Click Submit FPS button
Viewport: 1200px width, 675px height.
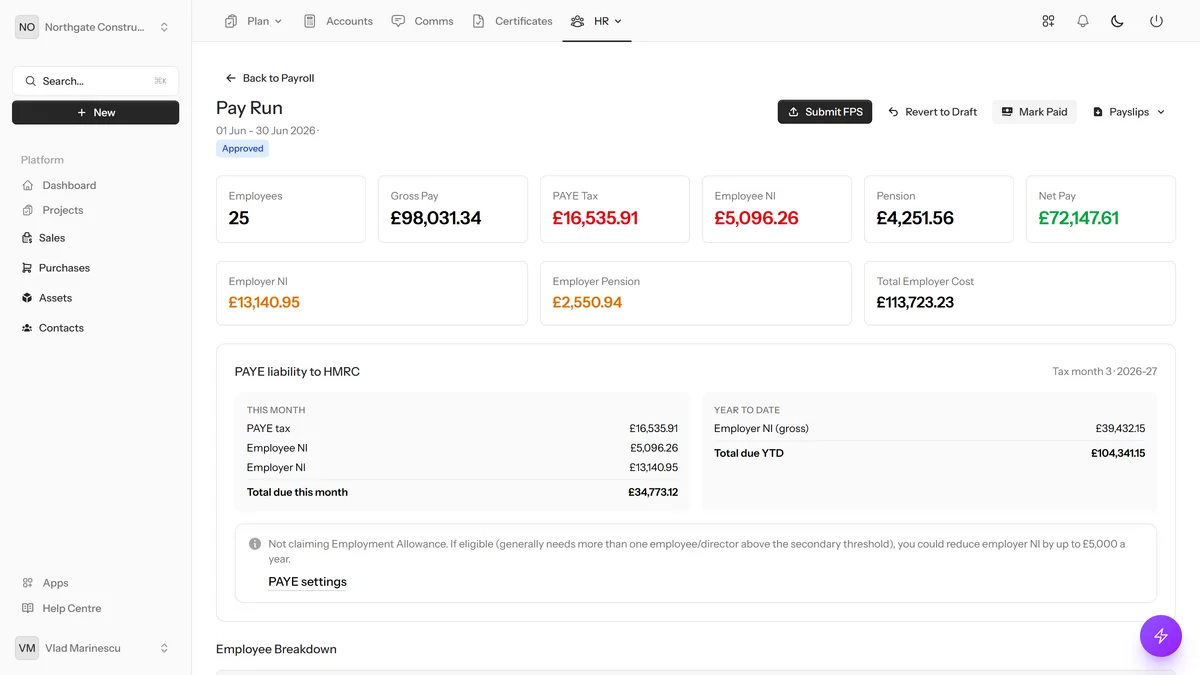point(825,112)
